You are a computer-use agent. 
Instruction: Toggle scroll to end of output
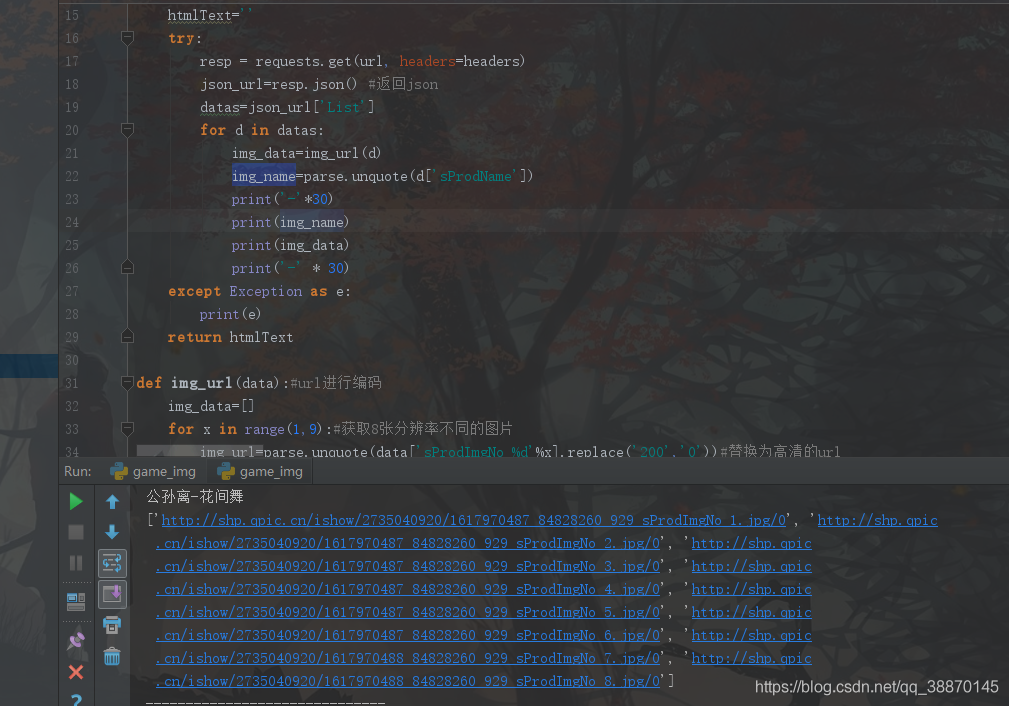point(112,593)
